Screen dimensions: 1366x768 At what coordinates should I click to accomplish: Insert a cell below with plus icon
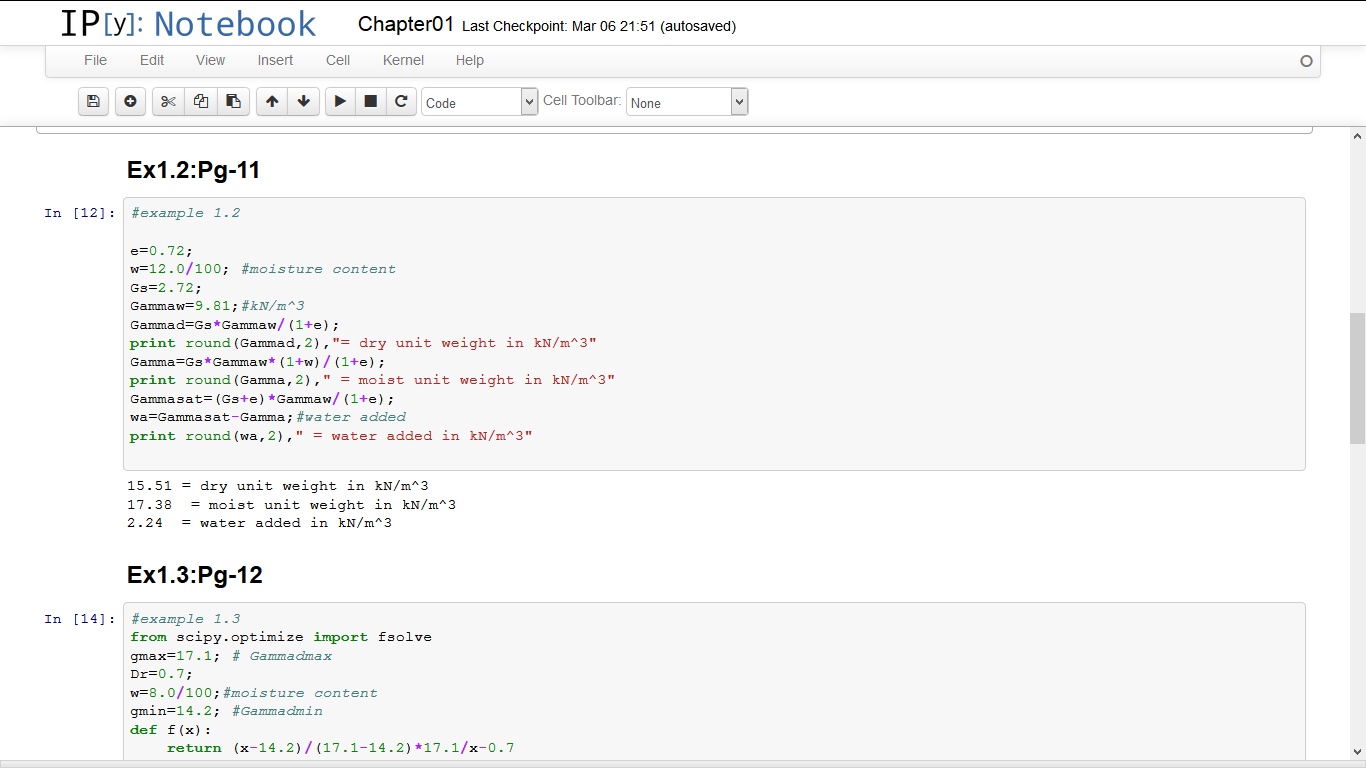coord(130,102)
